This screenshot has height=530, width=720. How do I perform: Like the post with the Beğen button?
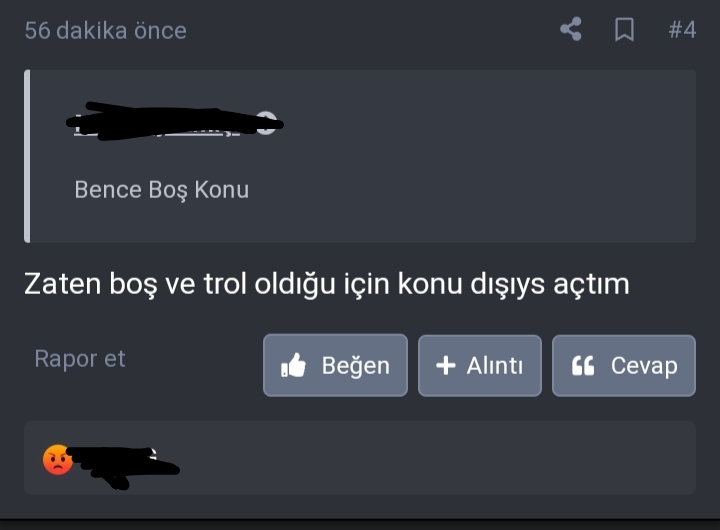click(335, 366)
